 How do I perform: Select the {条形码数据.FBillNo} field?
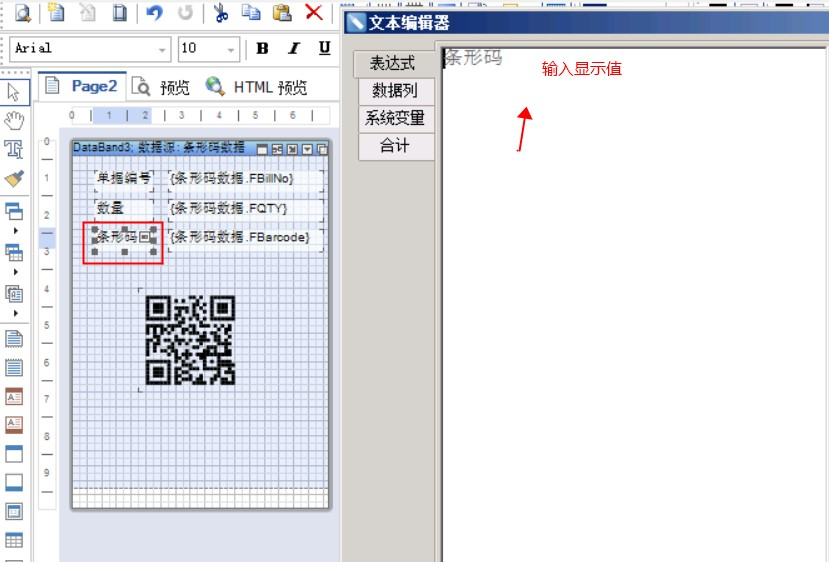coord(246,179)
